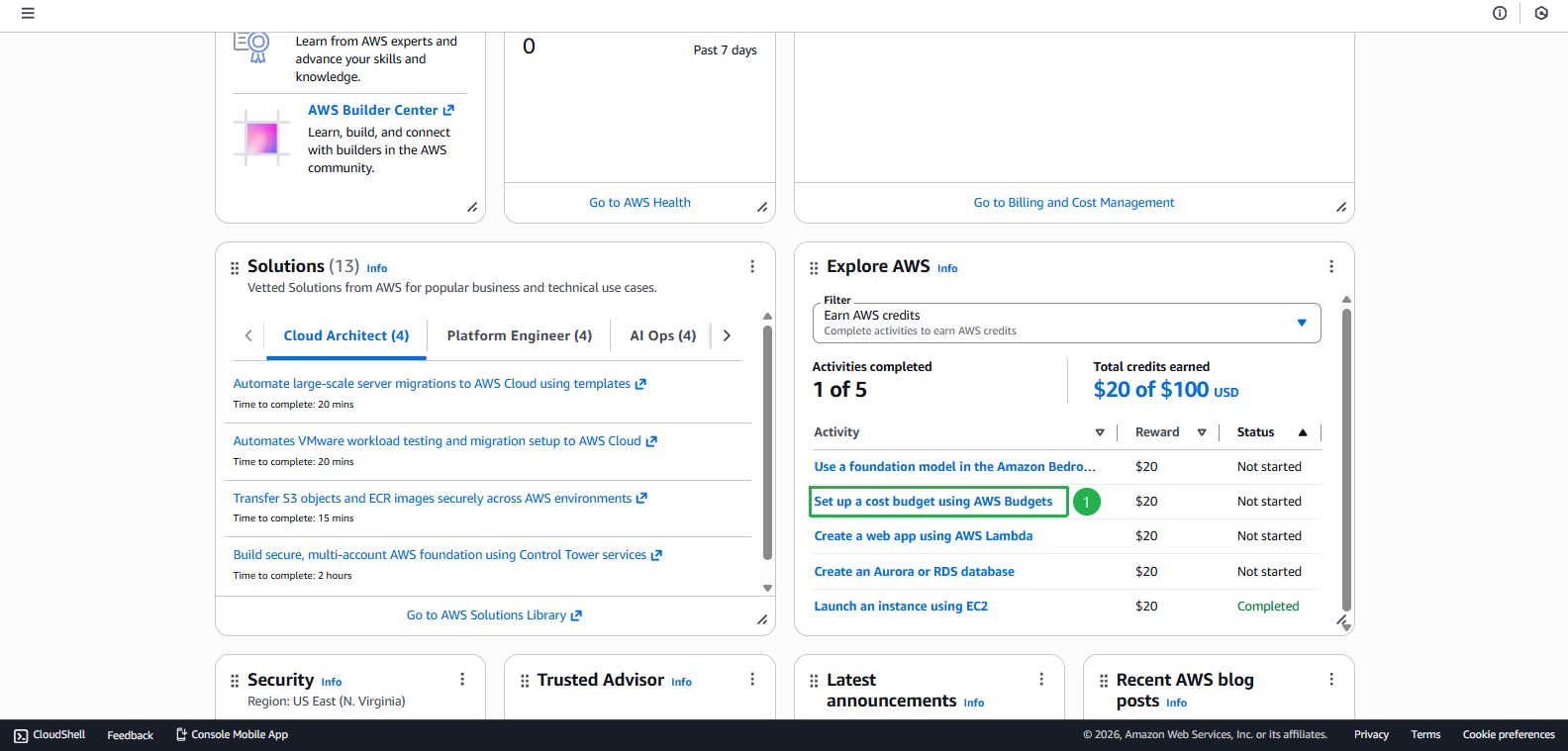1568x751 pixels.
Task: Click the Solutions widget kebab menu
Action: click(x=752, y=266)
